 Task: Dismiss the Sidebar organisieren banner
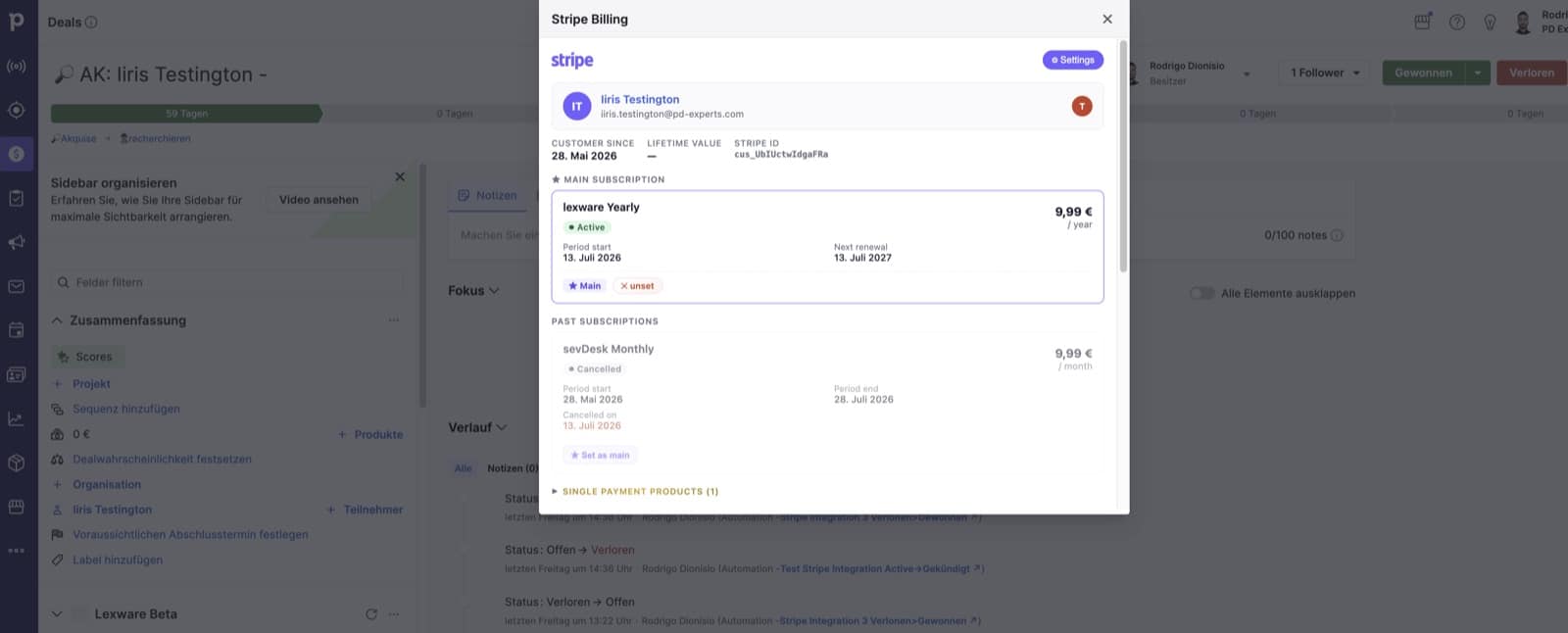(400, 177)
